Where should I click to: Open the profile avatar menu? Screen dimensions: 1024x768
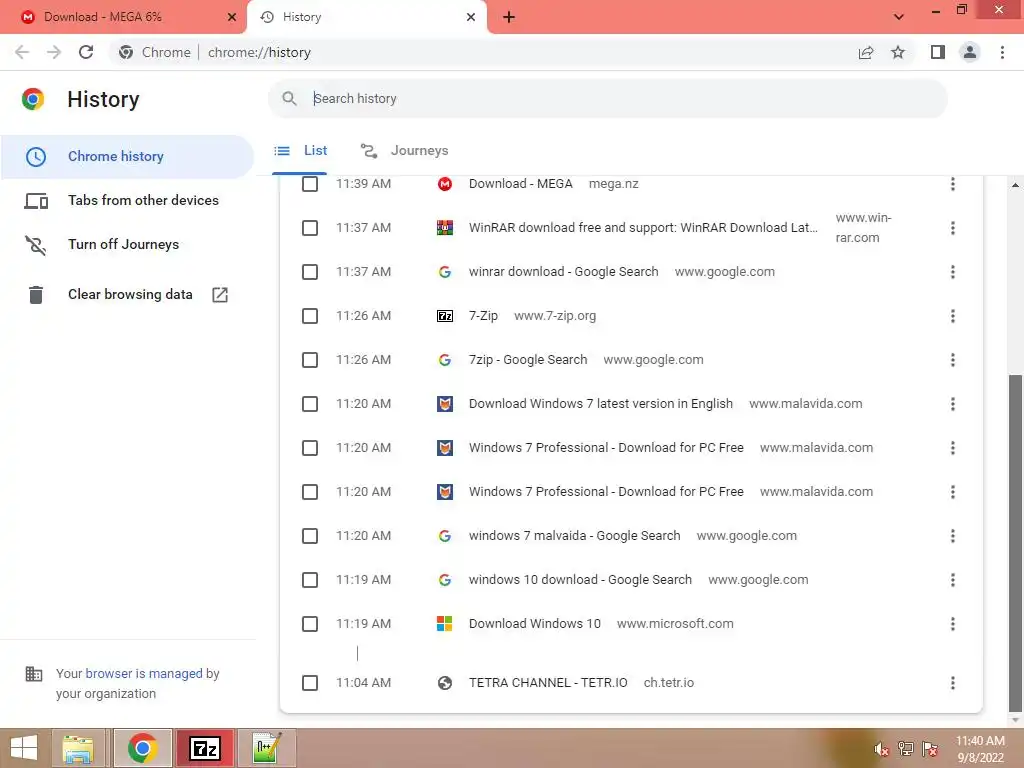click(970, 52)
